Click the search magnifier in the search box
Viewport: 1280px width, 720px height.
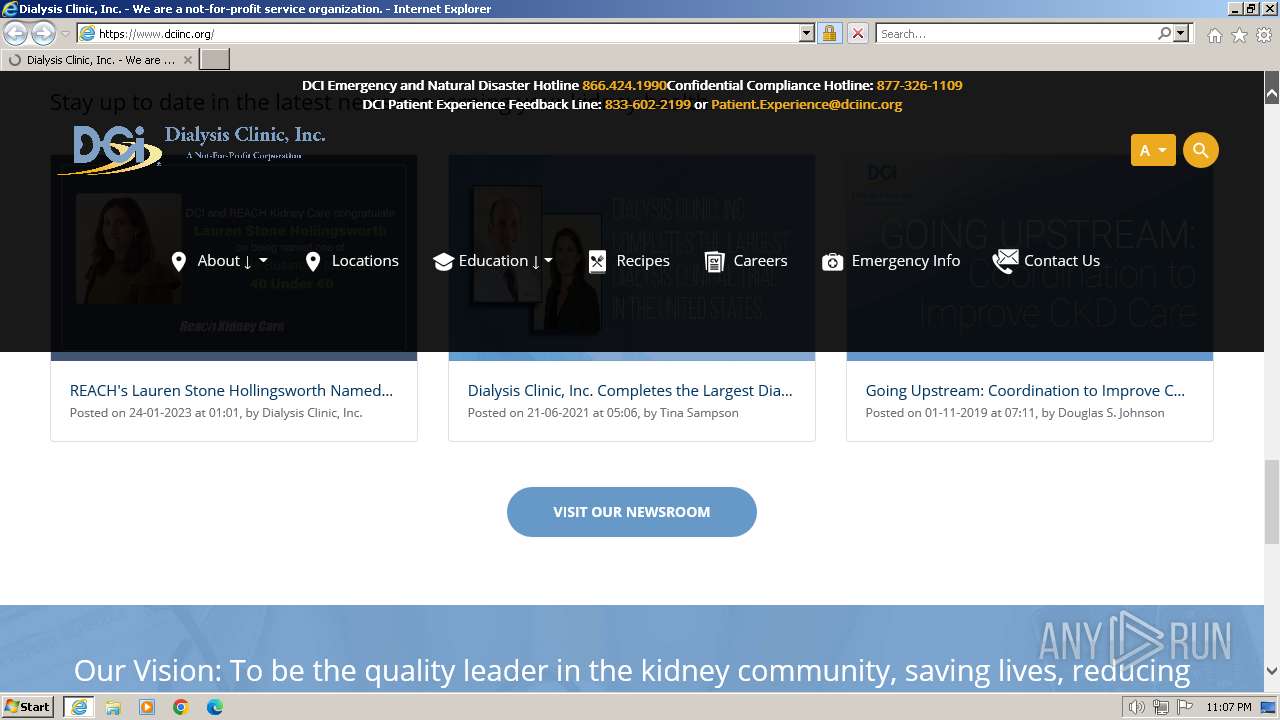[1164, 33]
